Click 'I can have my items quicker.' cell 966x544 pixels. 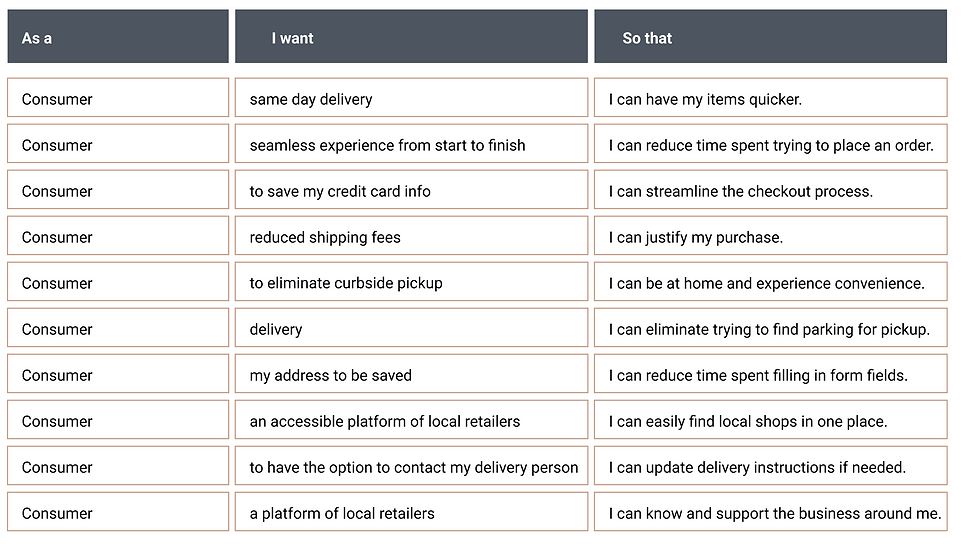770,97
